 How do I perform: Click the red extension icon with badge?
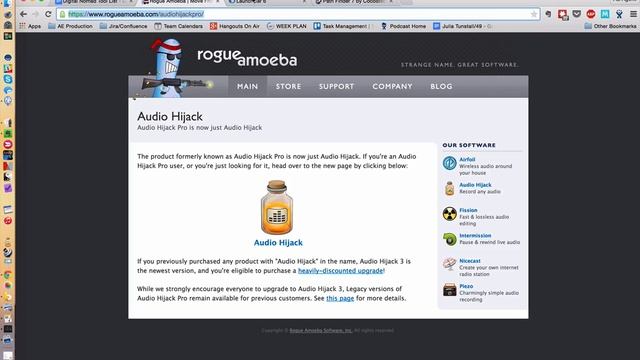pos(563,15)
